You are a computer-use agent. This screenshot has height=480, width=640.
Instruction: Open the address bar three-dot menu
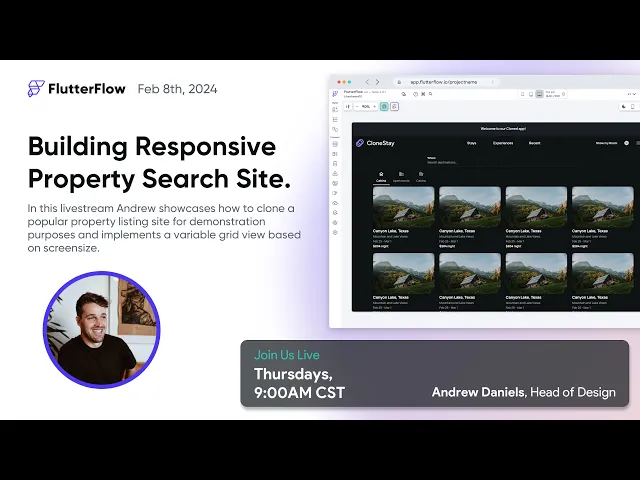[x=493, y=82]
